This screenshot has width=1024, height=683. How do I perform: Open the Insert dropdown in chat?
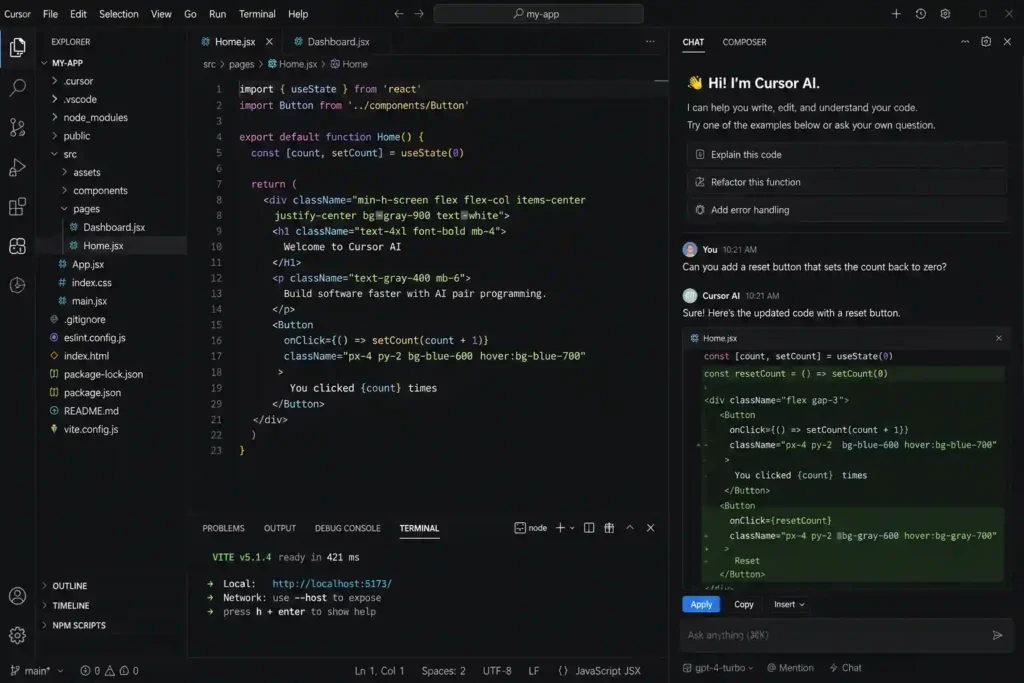pyautogui.click(x=789, y=604)
